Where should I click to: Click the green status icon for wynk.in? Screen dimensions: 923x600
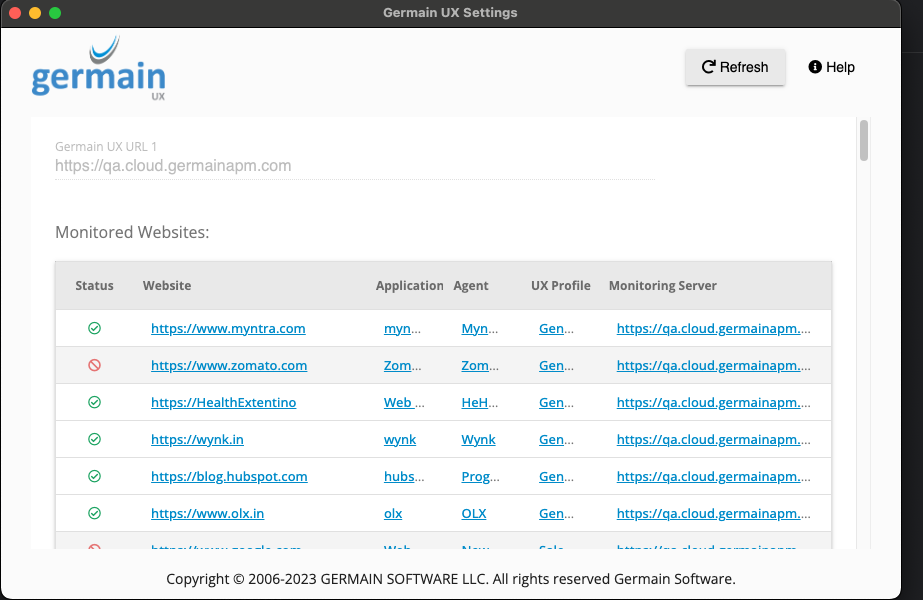tap(94, 440)
